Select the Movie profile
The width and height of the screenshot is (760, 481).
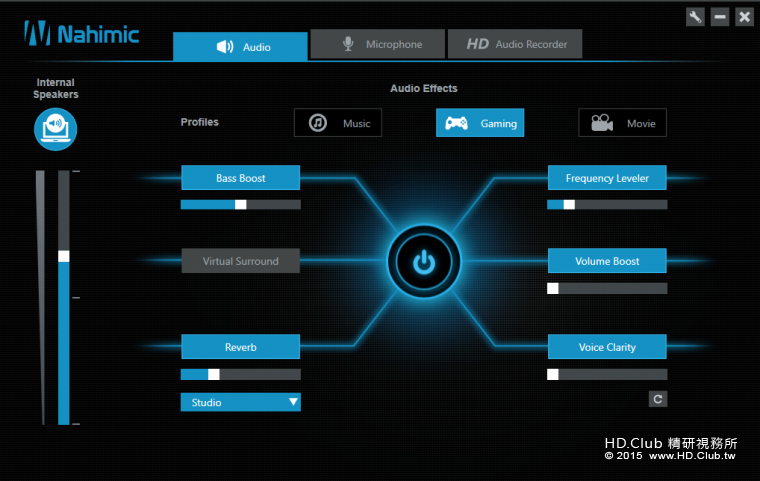(622, 123)
